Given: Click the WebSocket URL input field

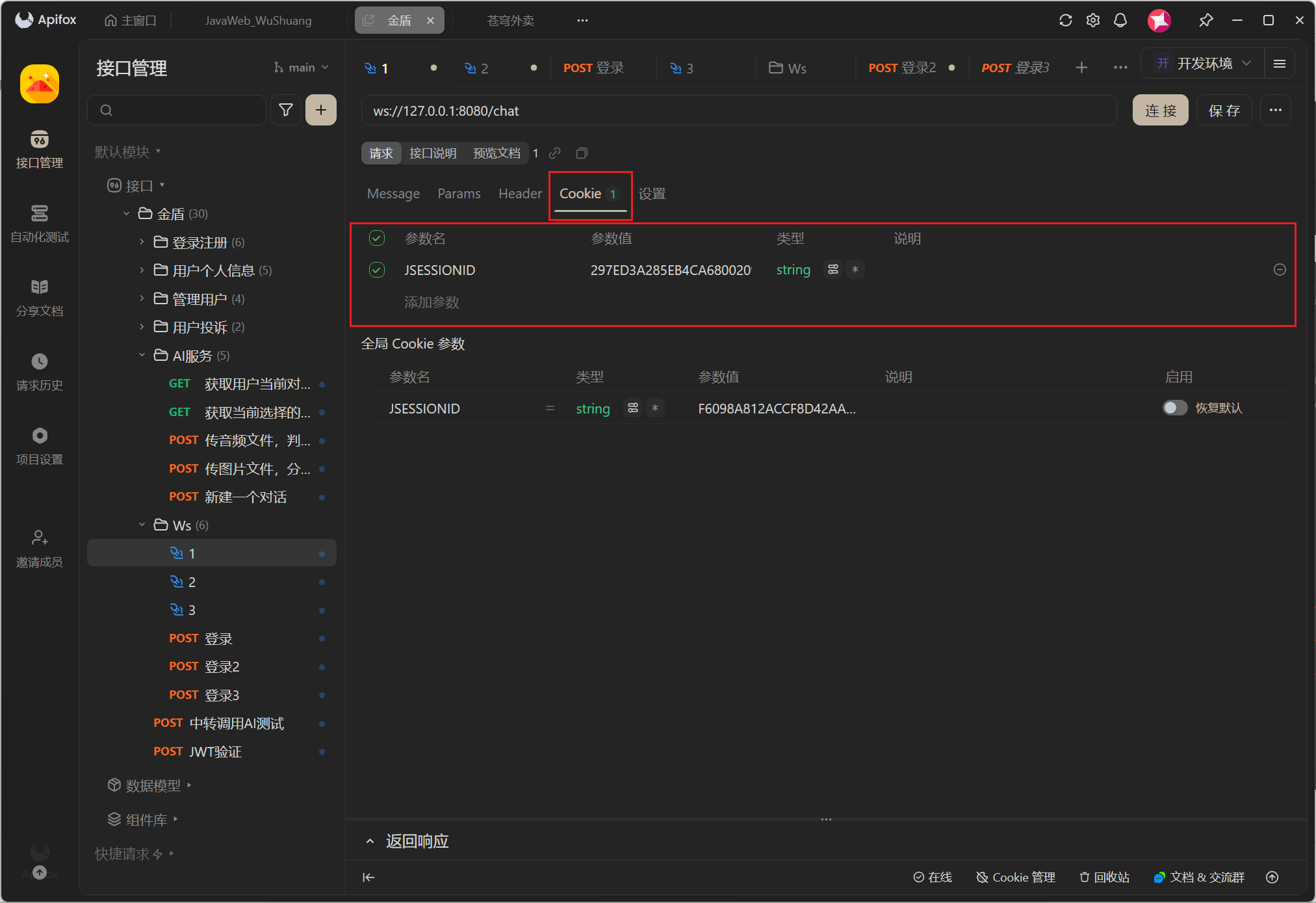Looking at the screenshot, I should click(738, 111).
